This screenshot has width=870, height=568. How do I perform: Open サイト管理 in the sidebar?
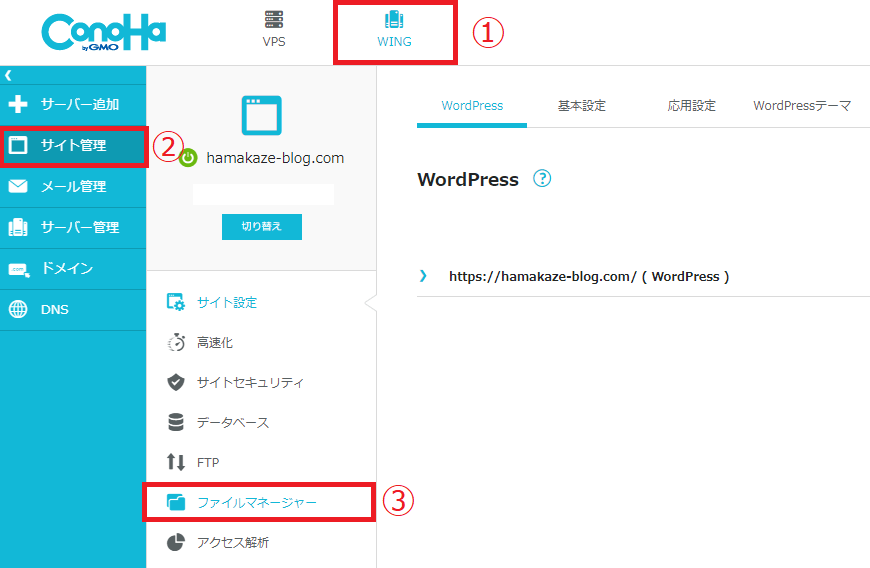tap(73, 146)
